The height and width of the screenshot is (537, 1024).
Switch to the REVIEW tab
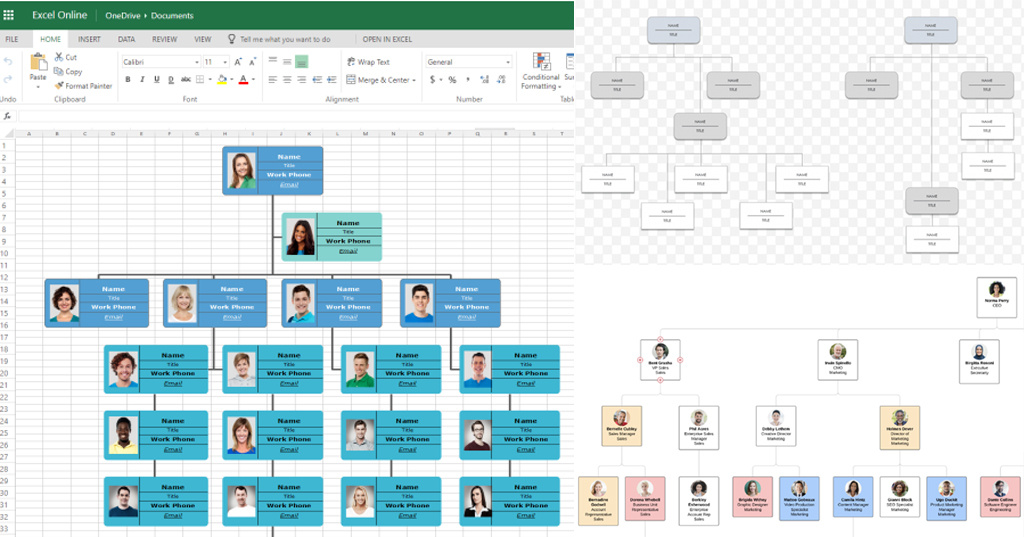coord(165,39)
